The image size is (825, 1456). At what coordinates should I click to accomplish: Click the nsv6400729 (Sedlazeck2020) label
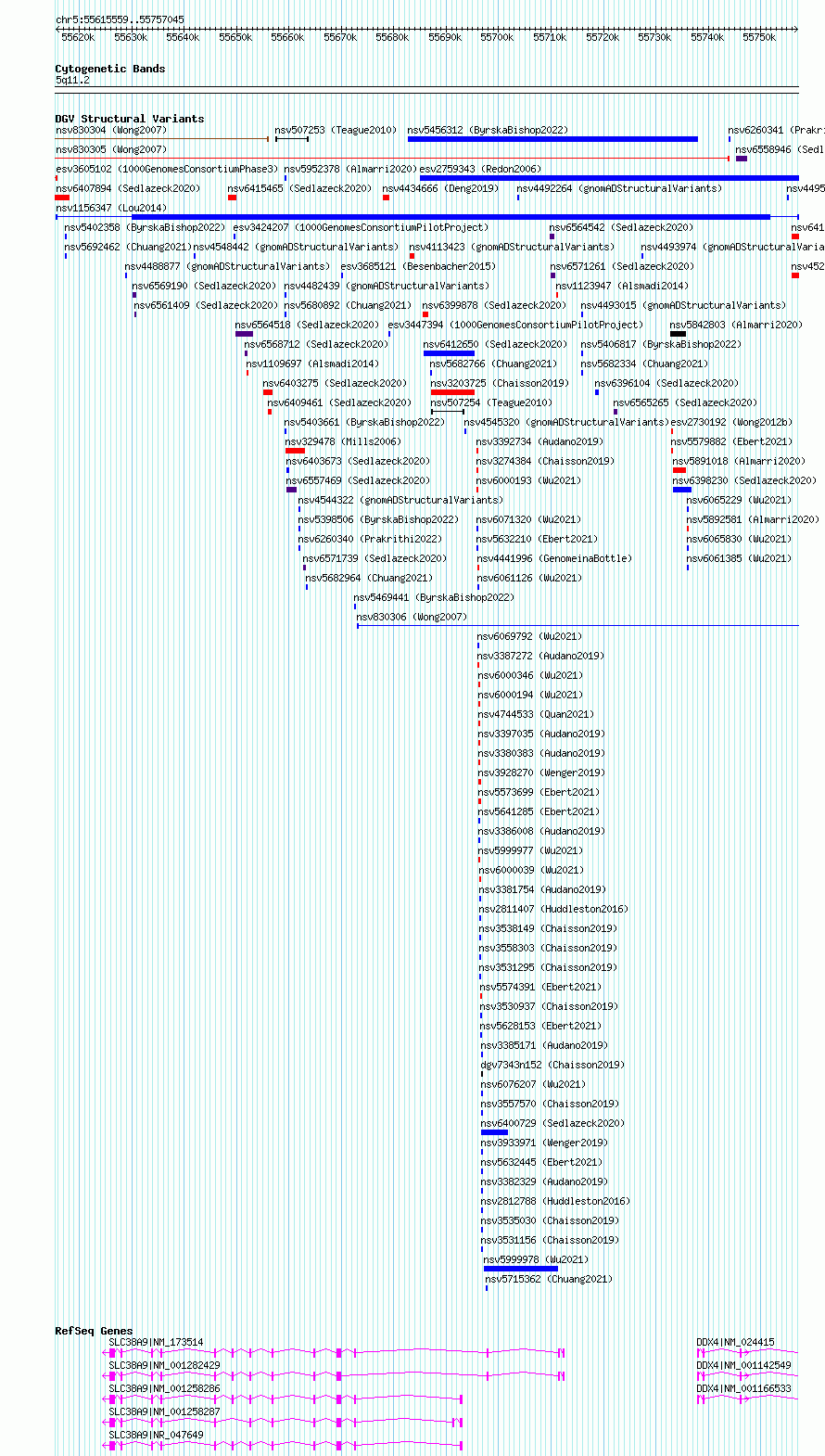(553, 1123)
